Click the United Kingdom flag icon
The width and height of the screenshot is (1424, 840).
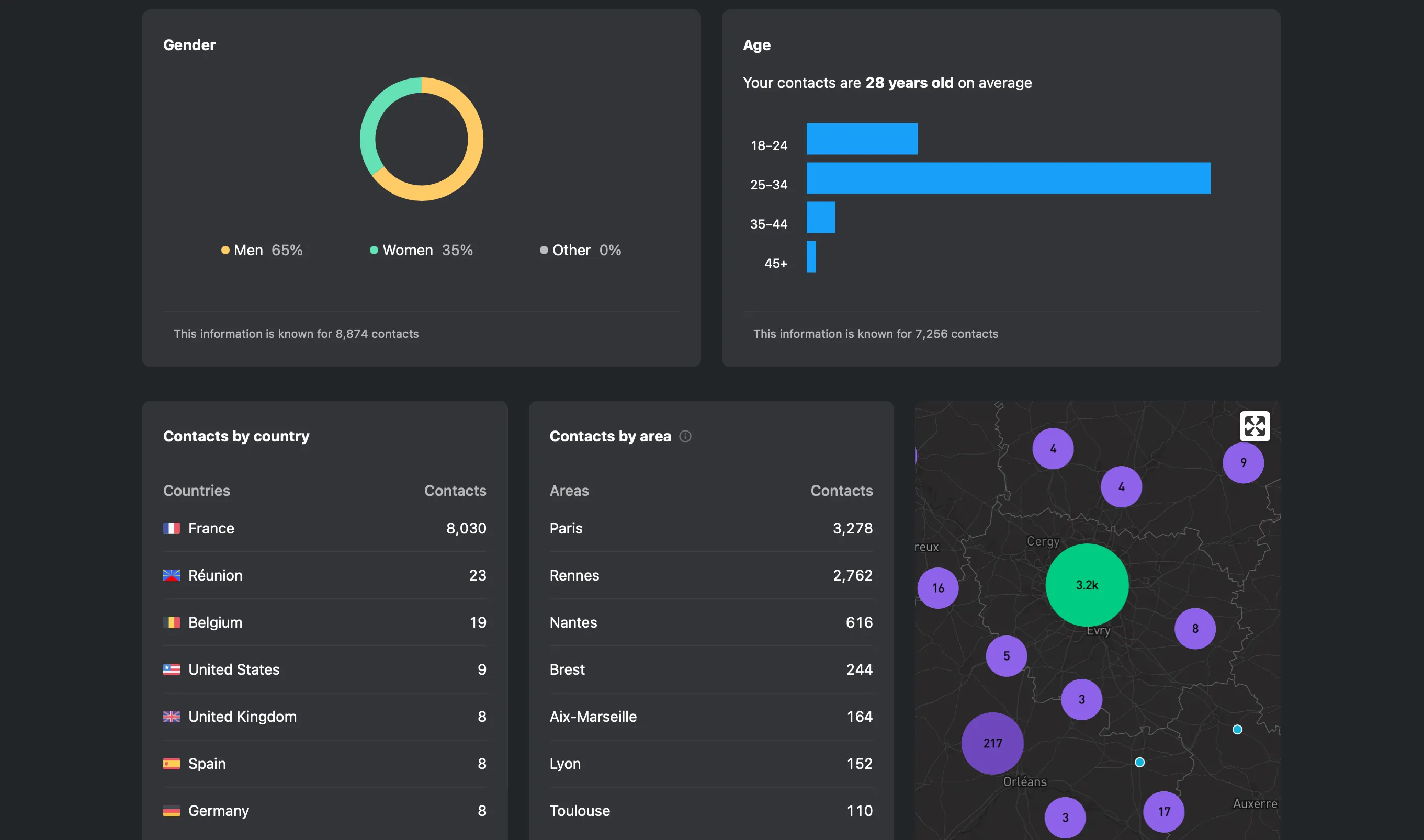pyautogui.click(x=172, y=717)
